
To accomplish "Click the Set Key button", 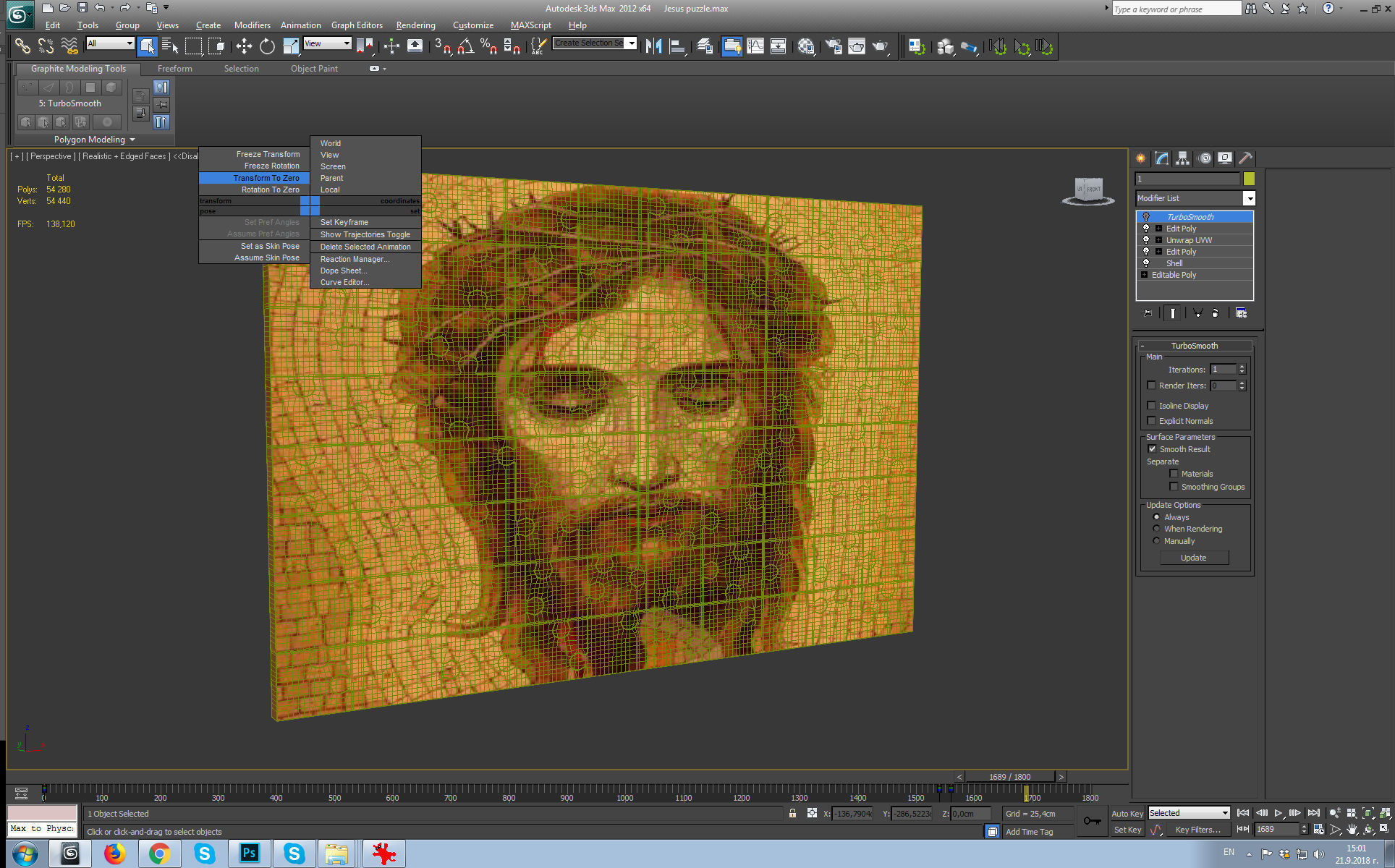I will 1127,830.
